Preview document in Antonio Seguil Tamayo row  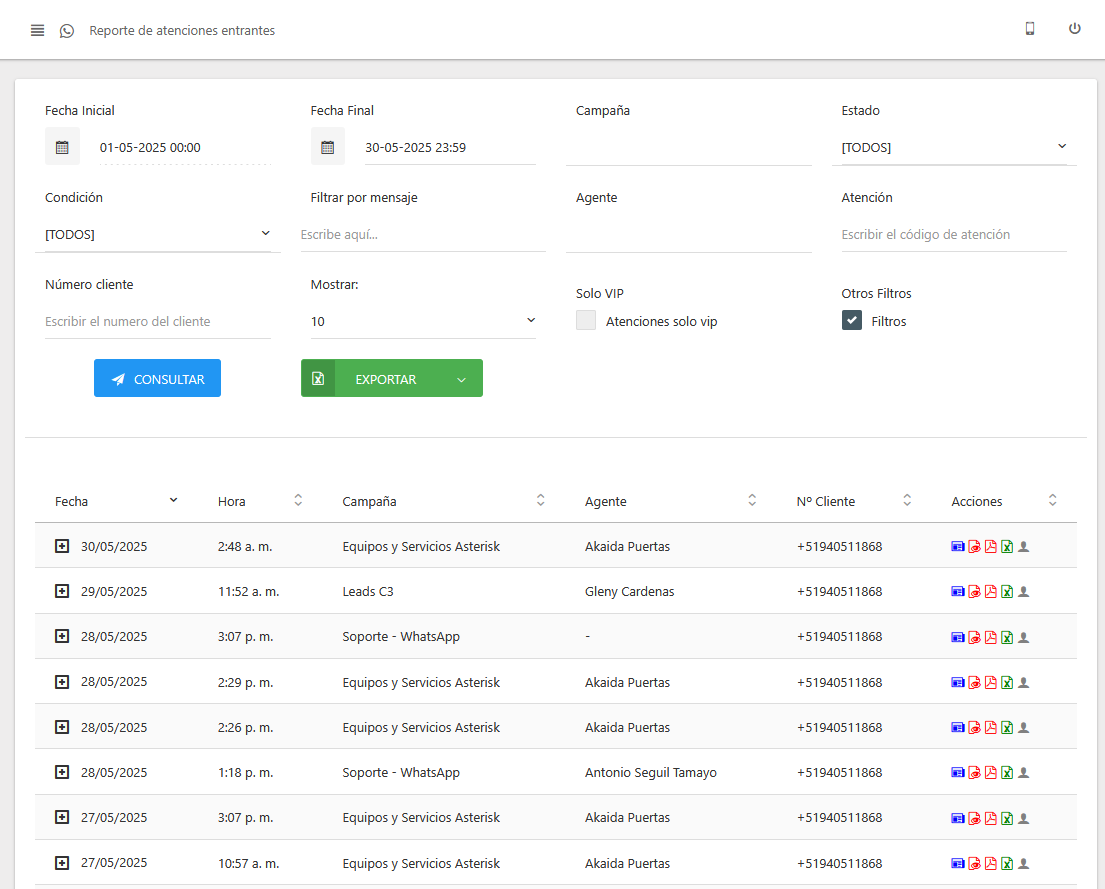[975, 773]
